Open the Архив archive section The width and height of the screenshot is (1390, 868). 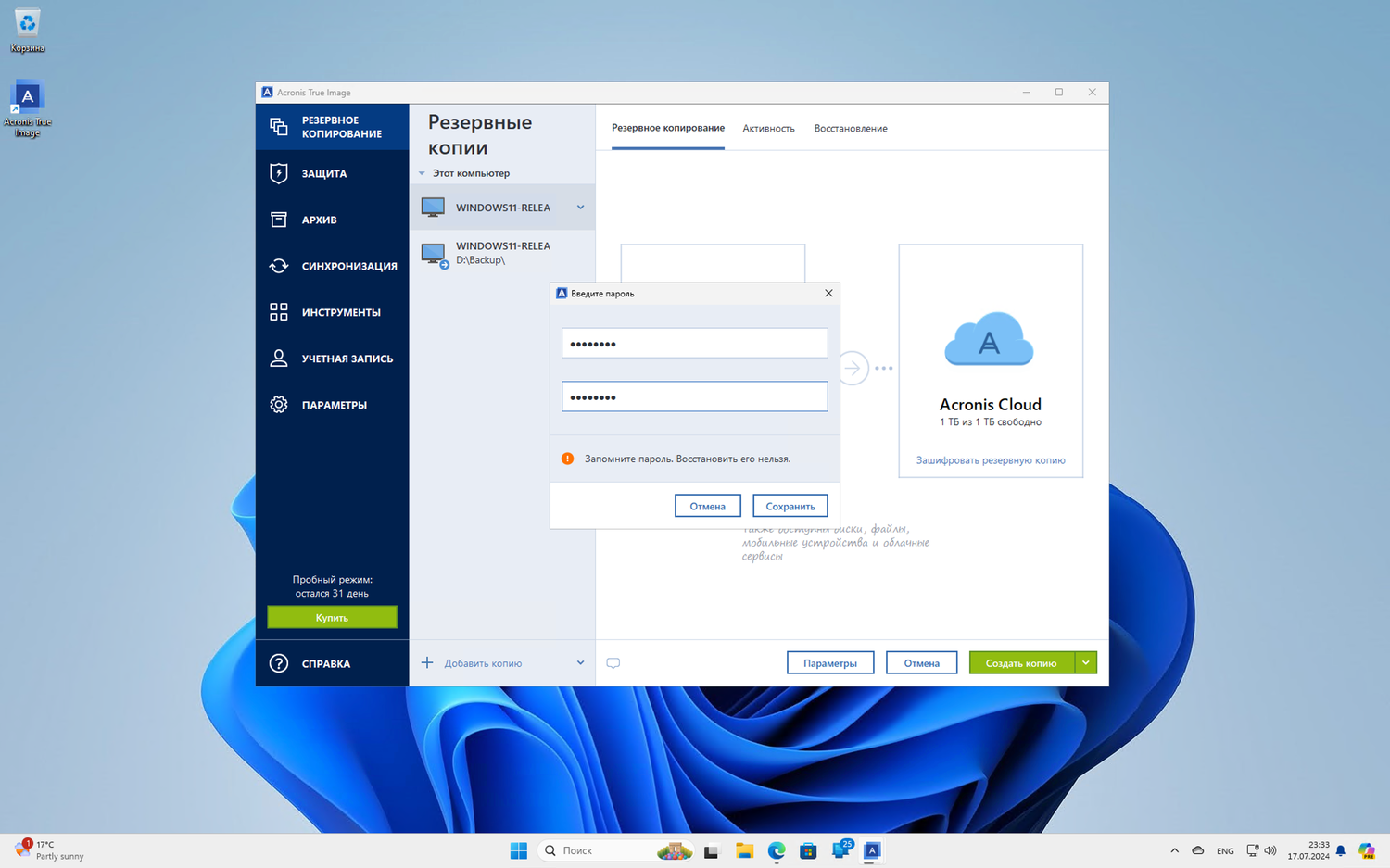332,220
